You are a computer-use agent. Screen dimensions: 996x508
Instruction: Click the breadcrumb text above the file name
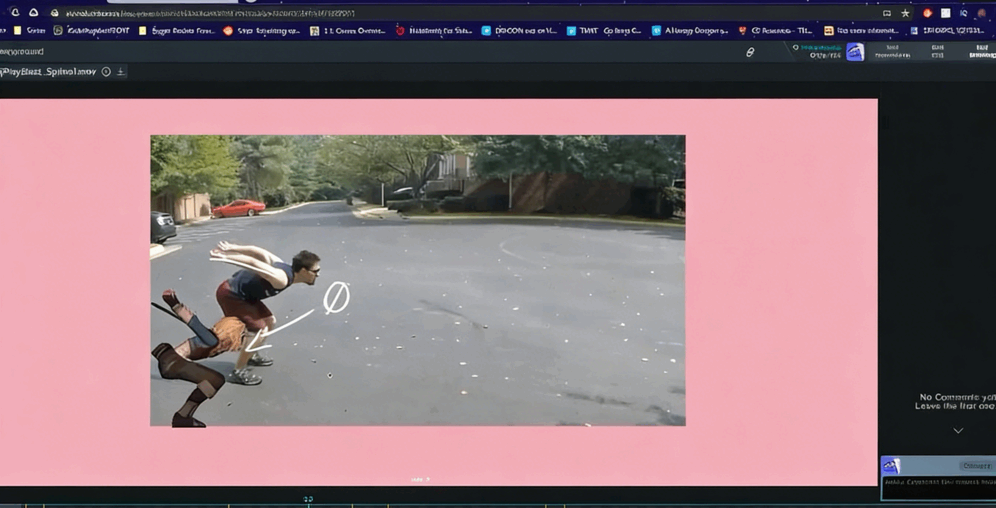coord(22,51)
